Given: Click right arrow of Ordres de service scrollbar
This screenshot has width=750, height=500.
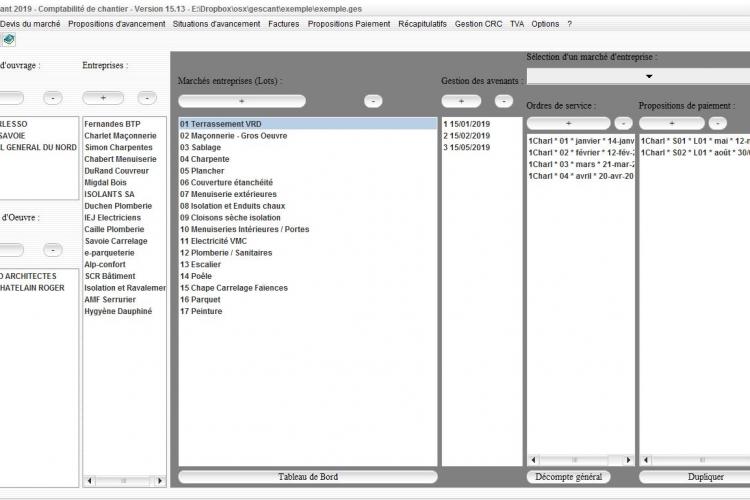Looking at the screenshot, I should (628, 460).
